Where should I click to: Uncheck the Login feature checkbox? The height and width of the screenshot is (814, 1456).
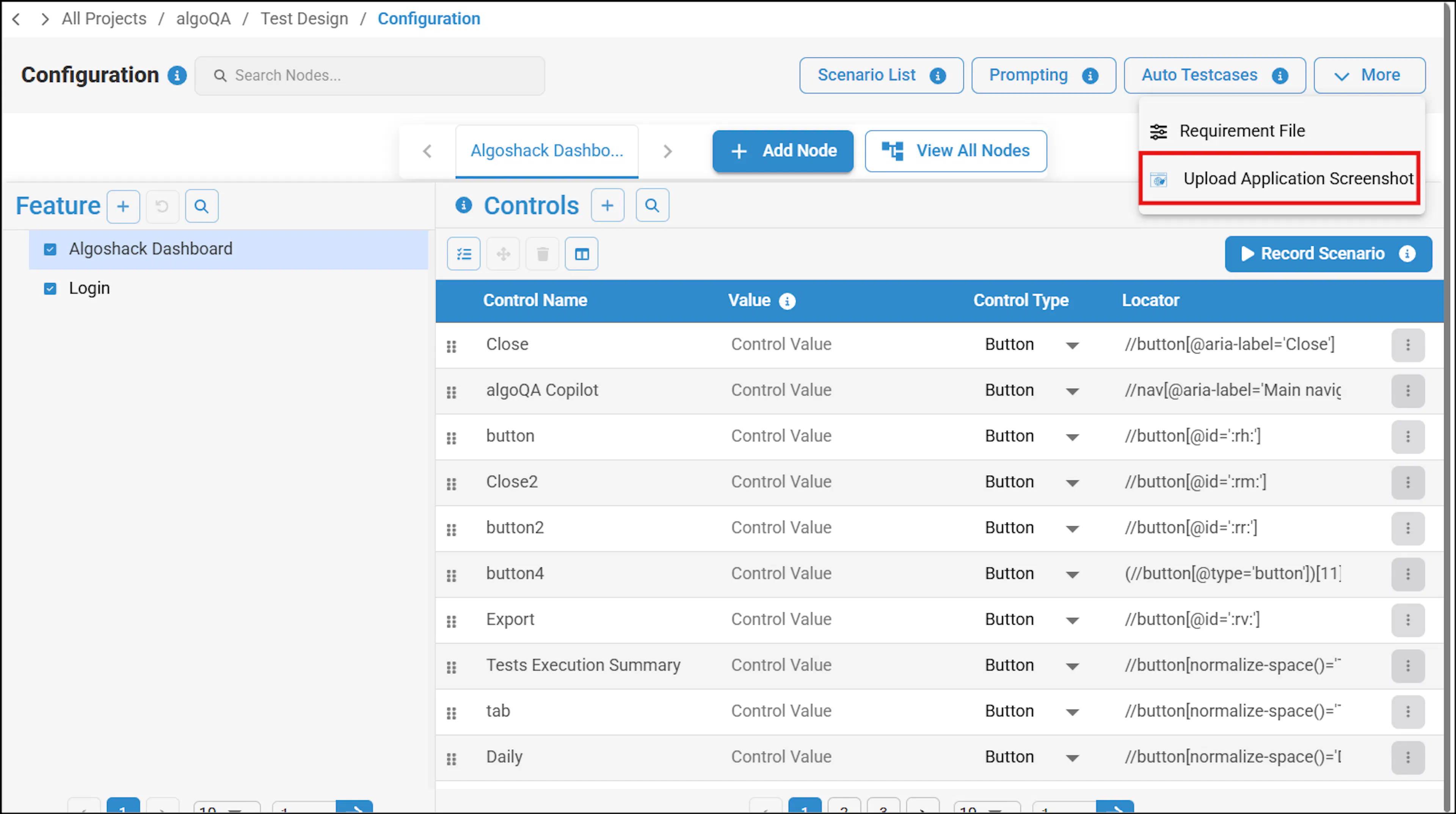pyautogui.click(x=50, y=289)
